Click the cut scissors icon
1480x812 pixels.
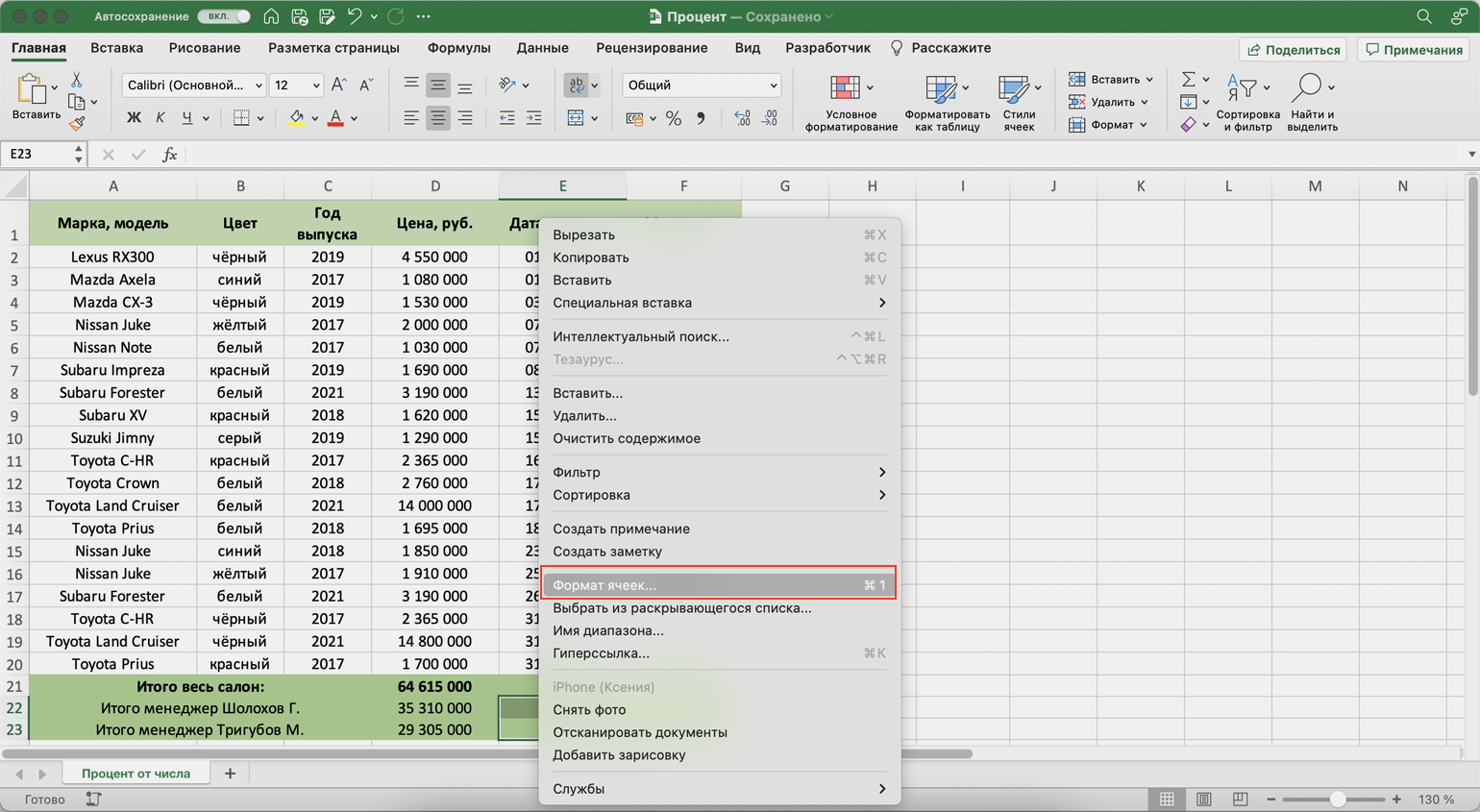point(77,80)
